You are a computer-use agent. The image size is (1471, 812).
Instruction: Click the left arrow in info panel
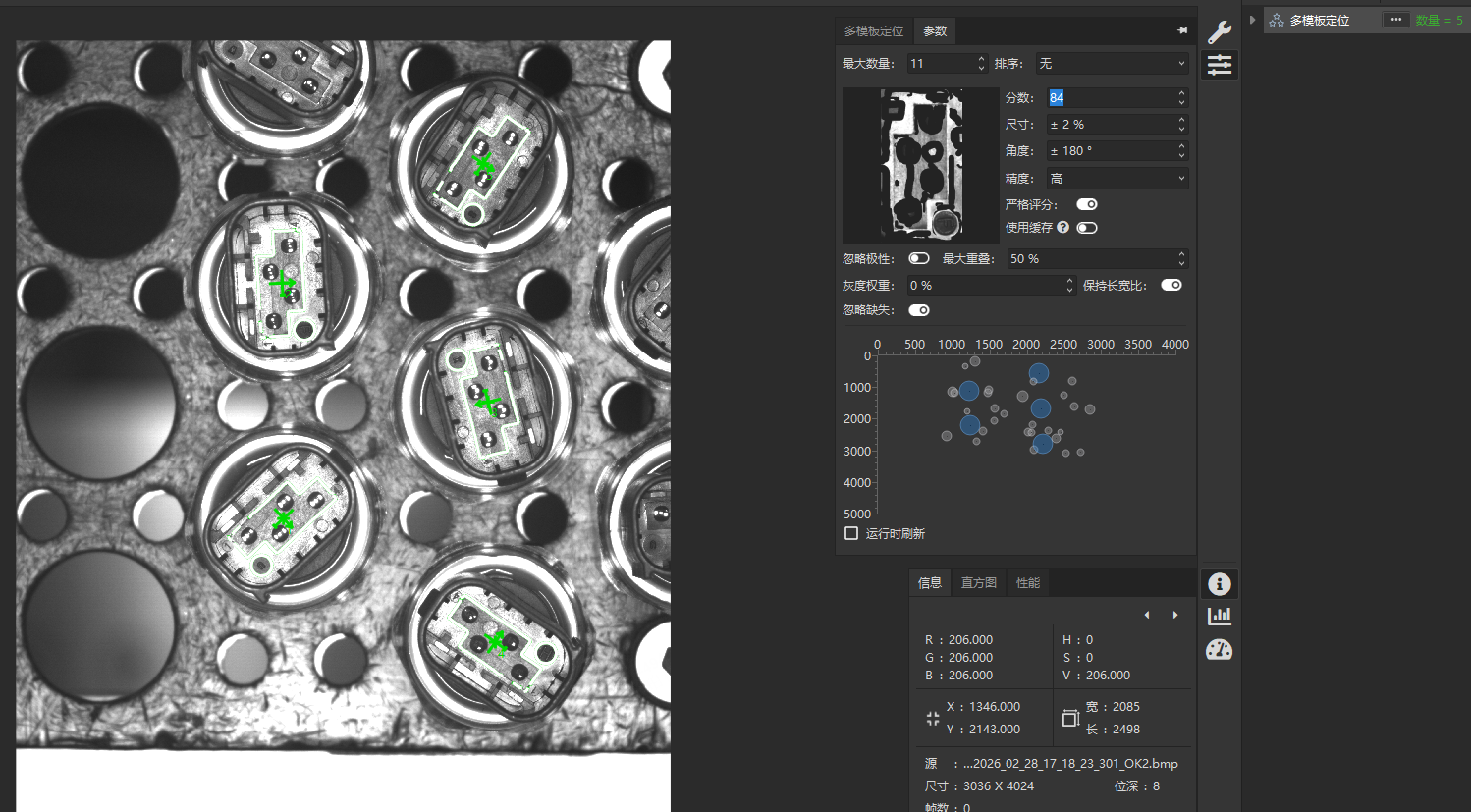coord(1146,615)
